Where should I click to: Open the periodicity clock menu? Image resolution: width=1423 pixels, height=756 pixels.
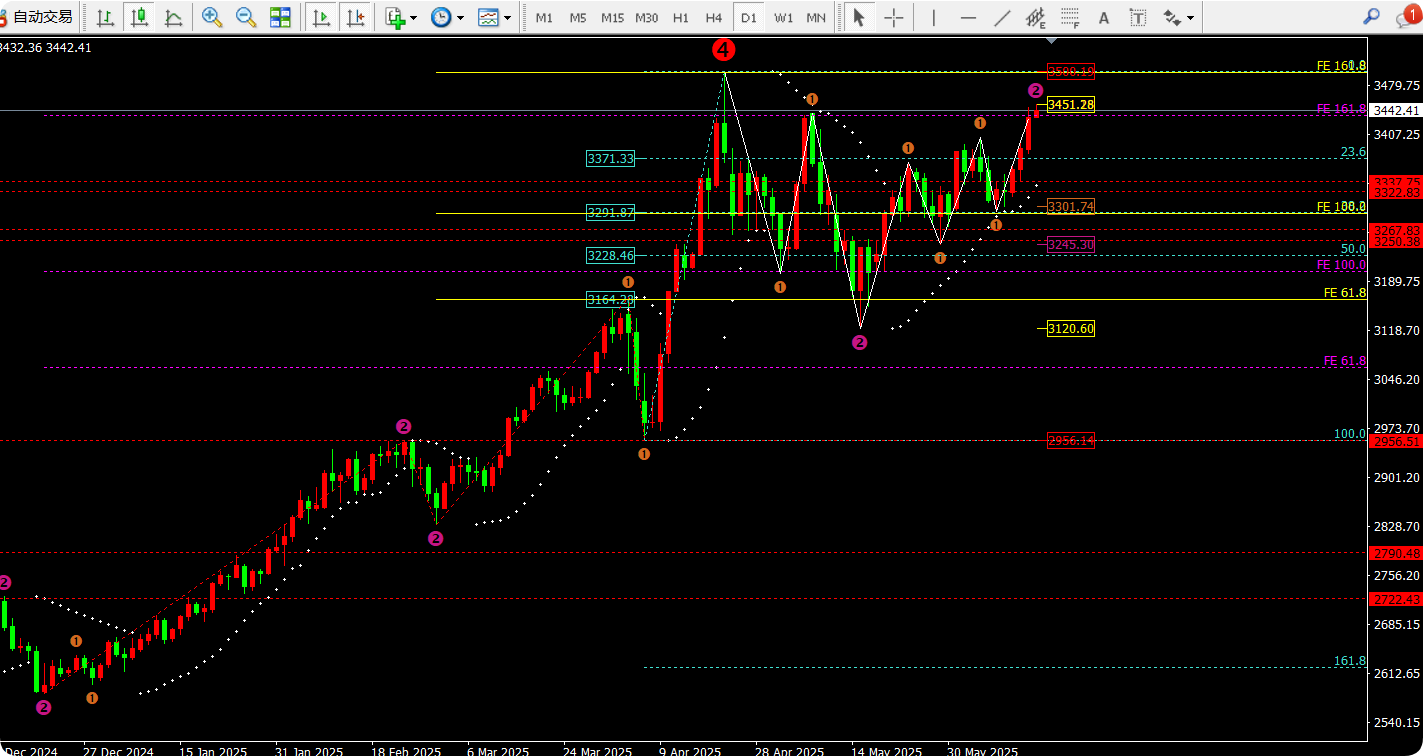coord(441,17)
